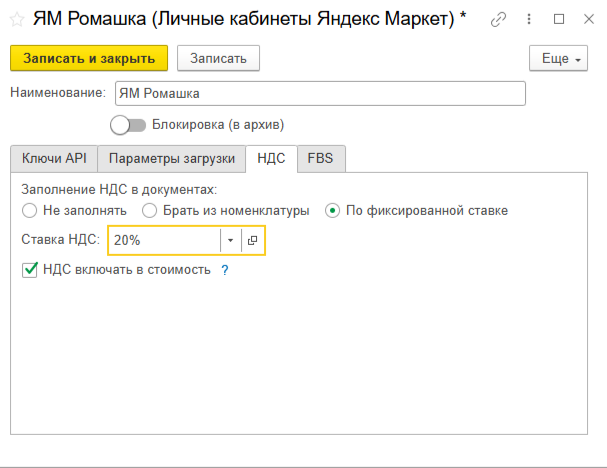The image size is (607, 468).
Task: Open the vertical three-dot window menu
Action: pos(529,19)
